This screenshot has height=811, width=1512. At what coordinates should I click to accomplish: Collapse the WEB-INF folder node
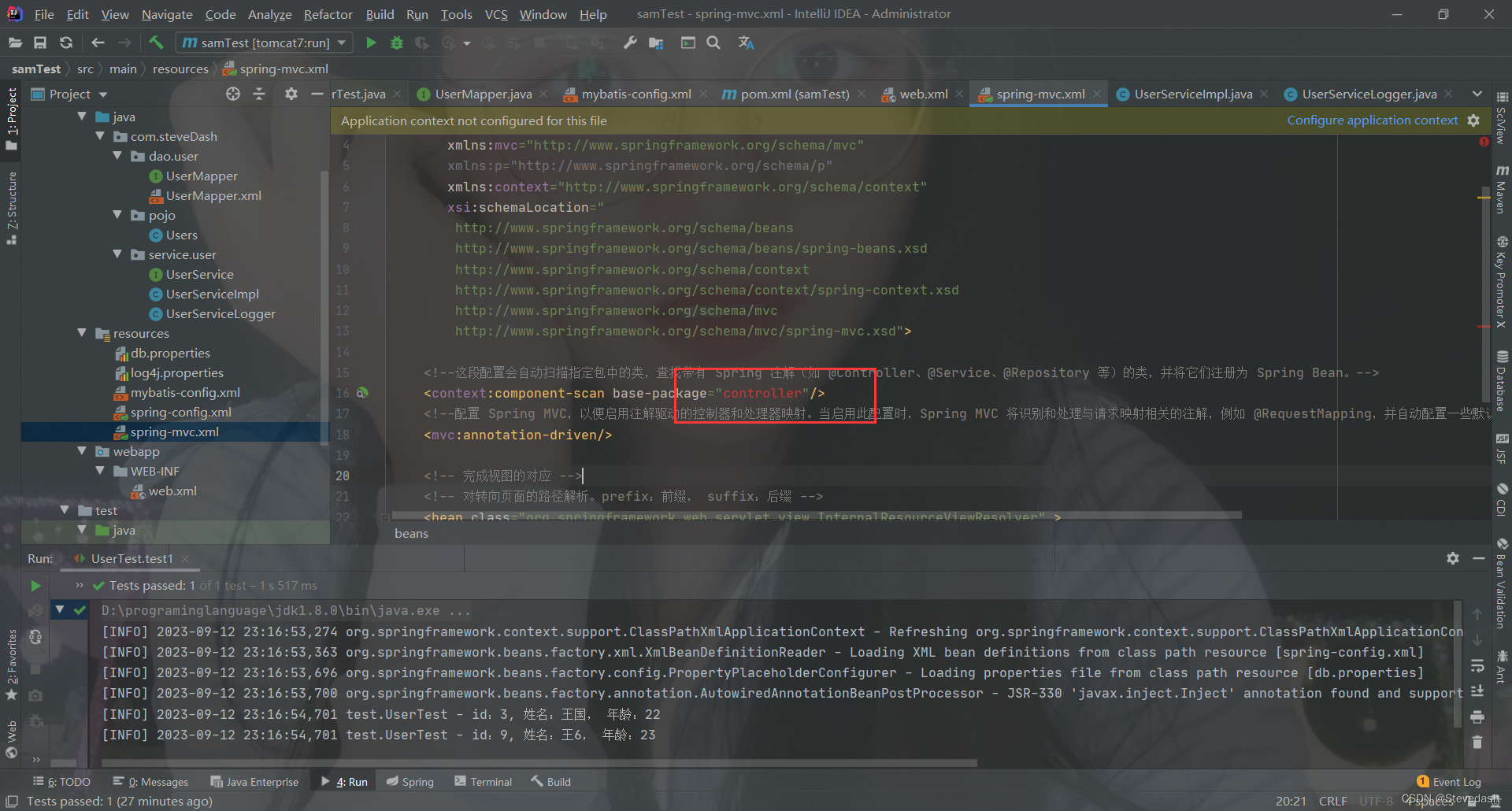click(100, 471)
